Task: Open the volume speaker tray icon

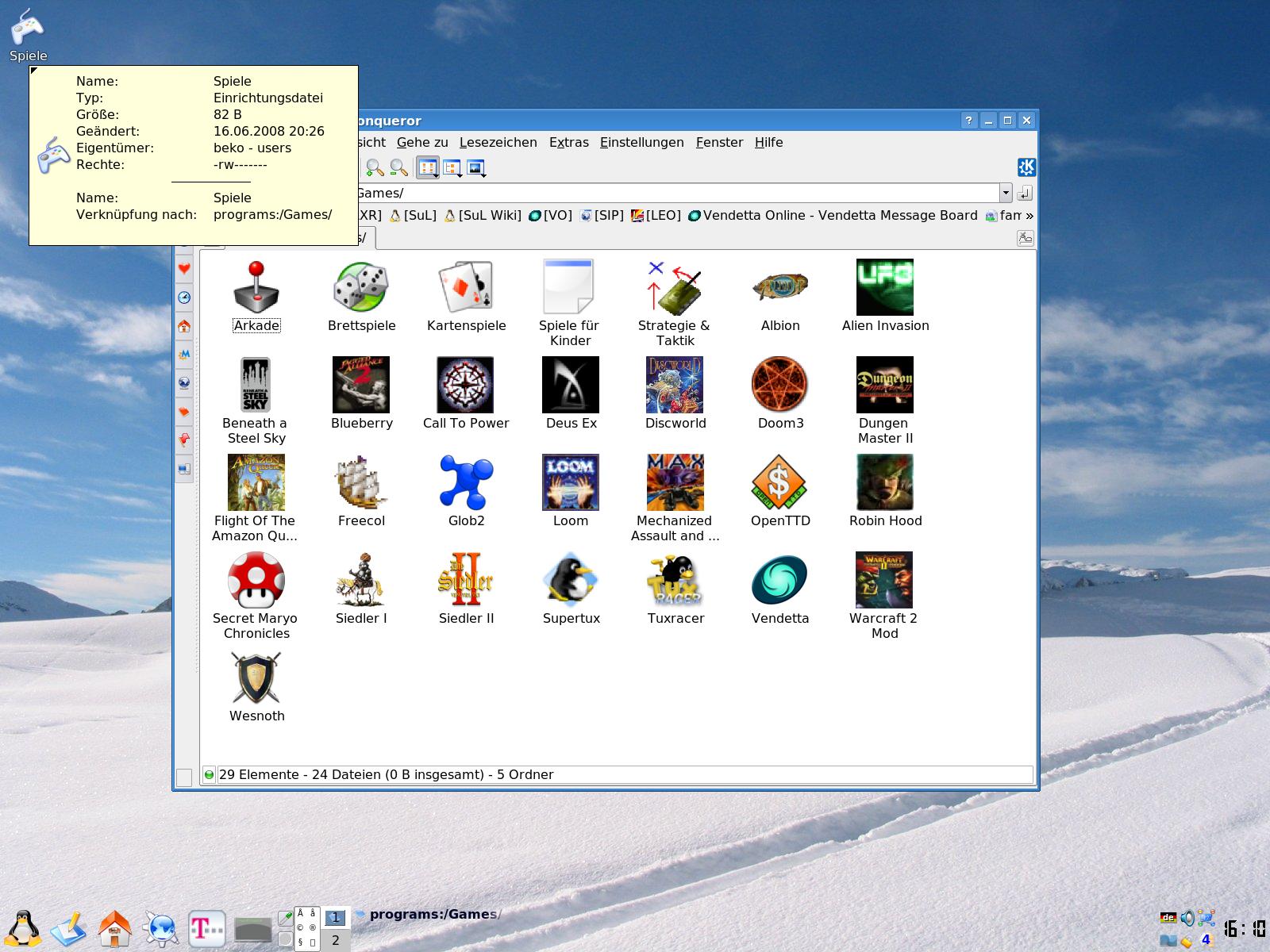Action: [1187, 919]
